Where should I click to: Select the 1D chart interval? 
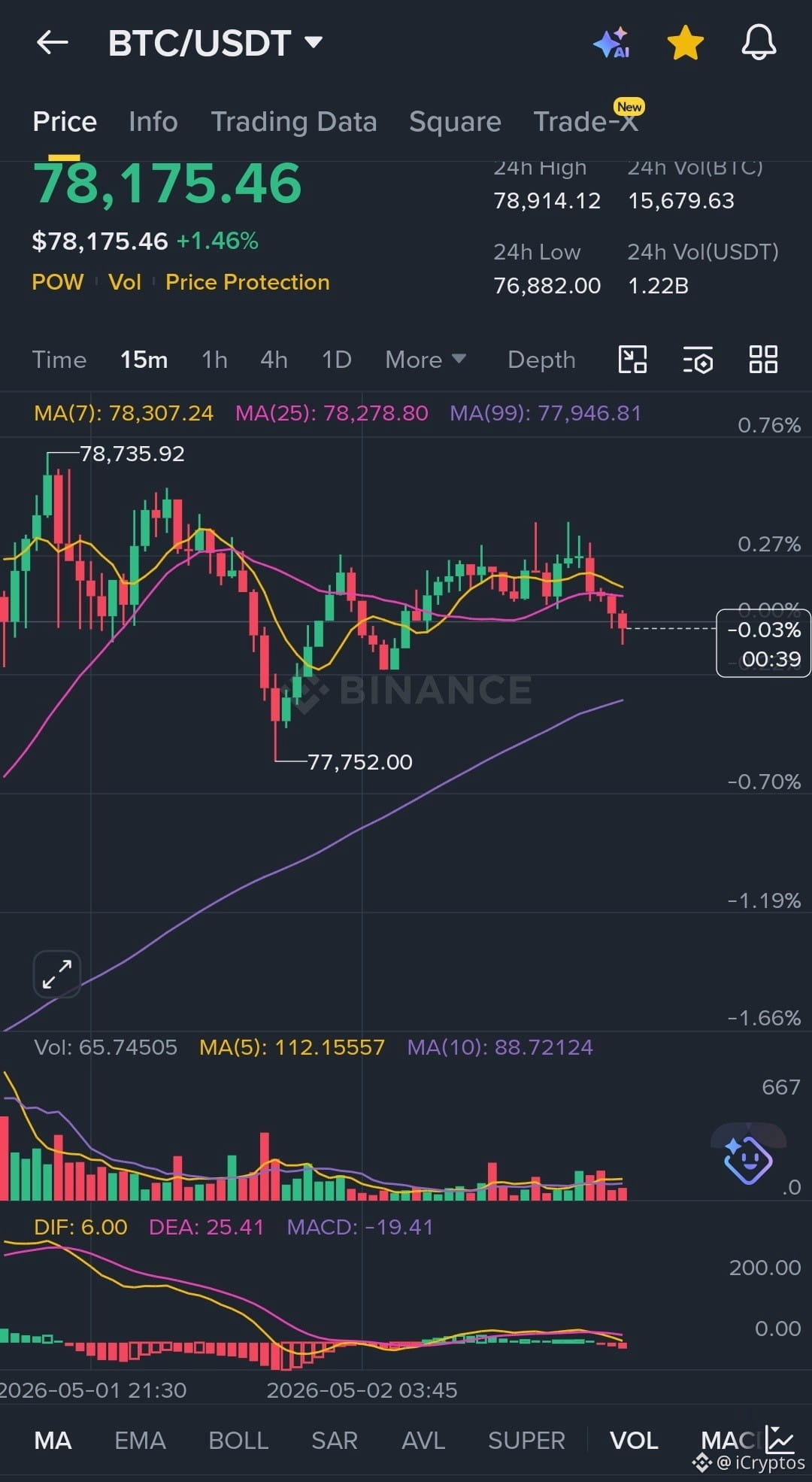[x=337, y=360]
